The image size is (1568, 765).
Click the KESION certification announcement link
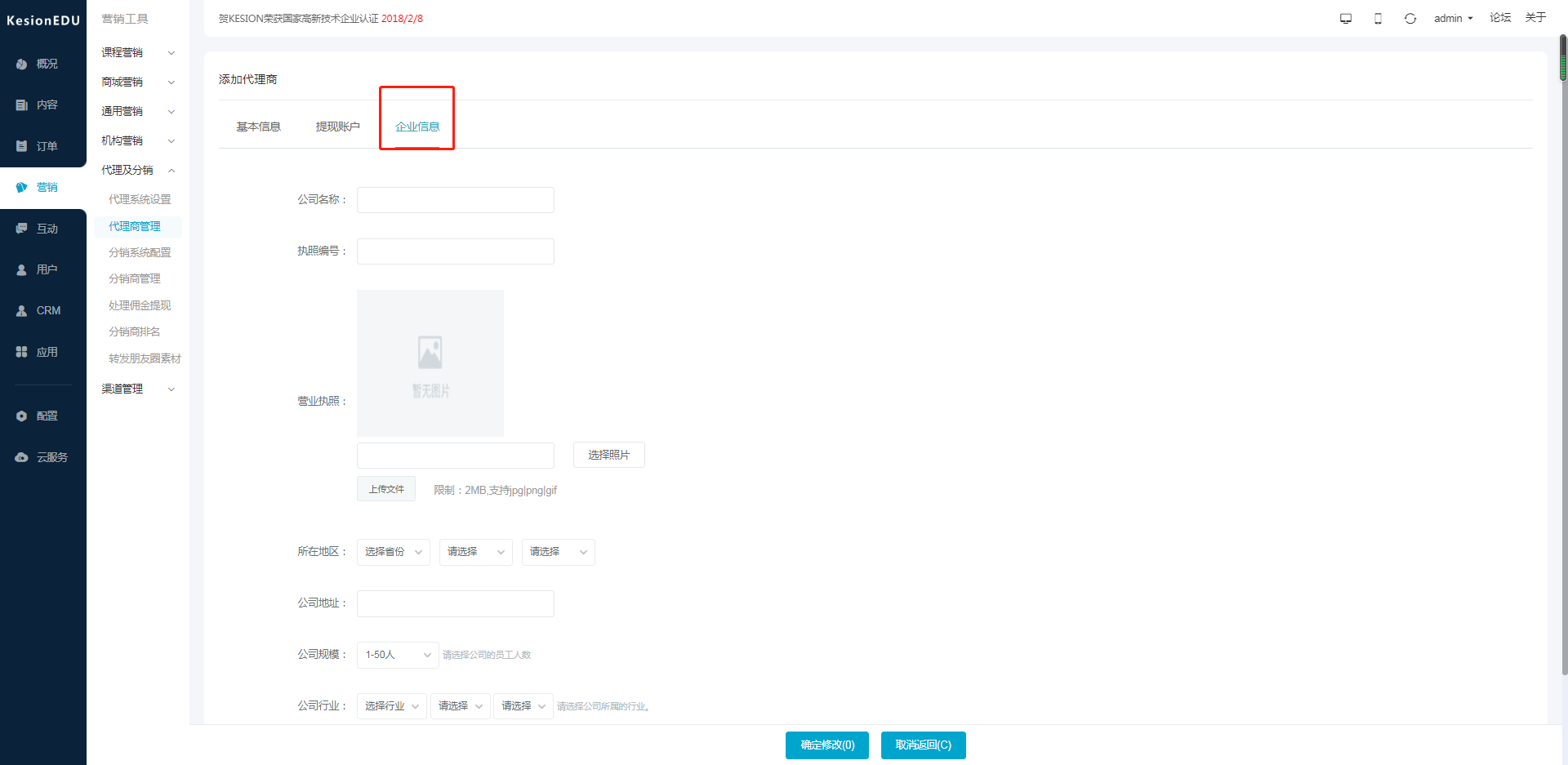[321, 18]
